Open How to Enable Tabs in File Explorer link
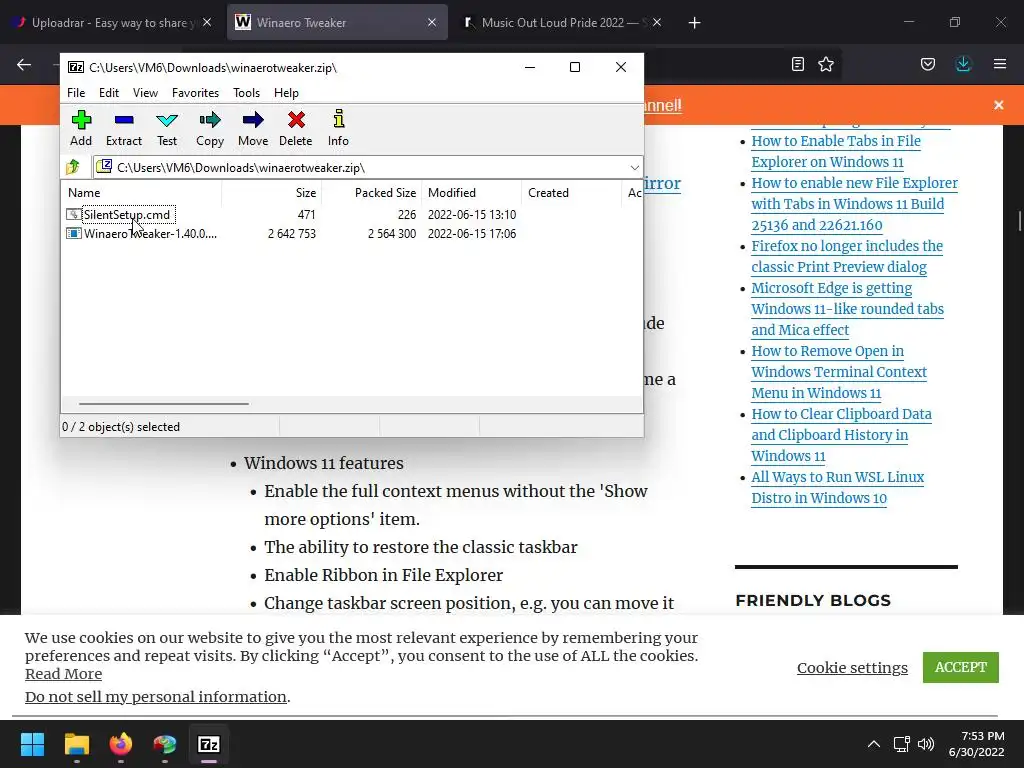Viewport: 1024px width, 768px height. (x=836, y=152)
